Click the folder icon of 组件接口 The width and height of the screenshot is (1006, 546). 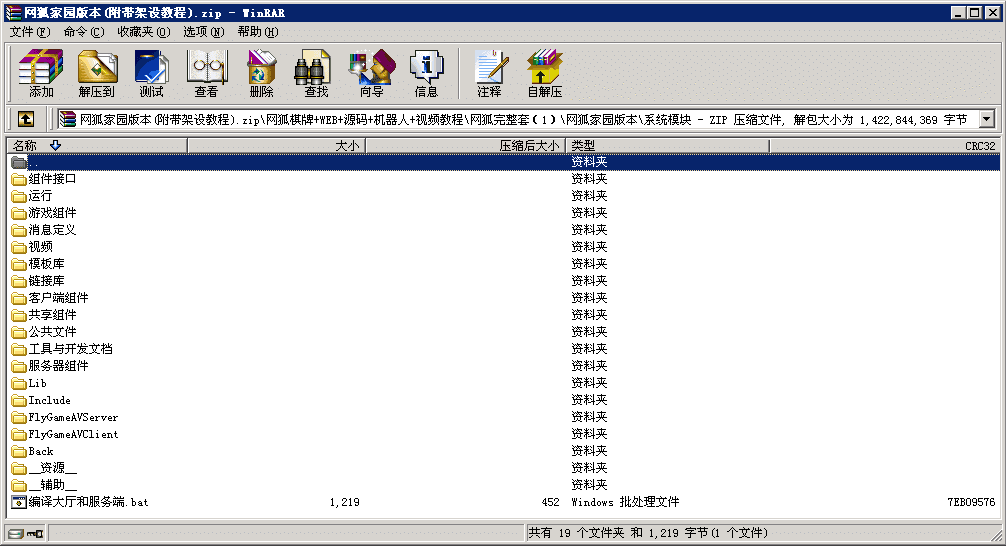tap(19, 179)
